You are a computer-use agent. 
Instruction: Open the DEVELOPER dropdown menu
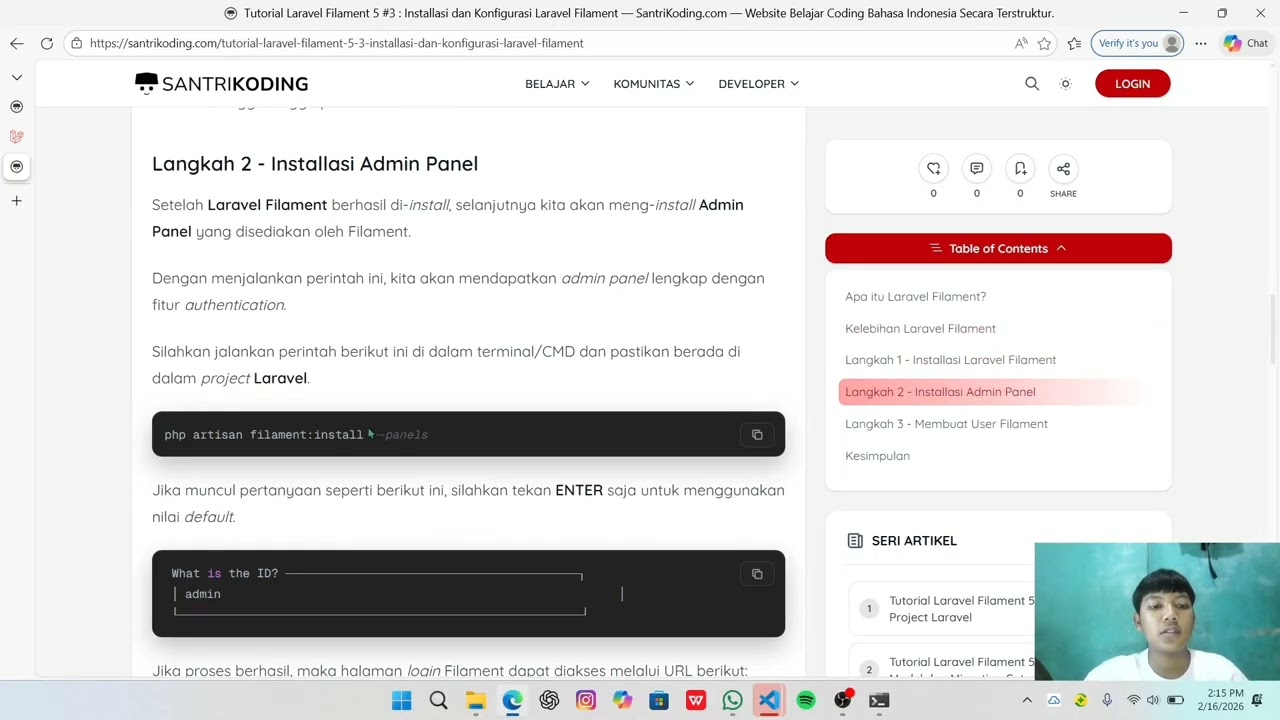point(758,84)
